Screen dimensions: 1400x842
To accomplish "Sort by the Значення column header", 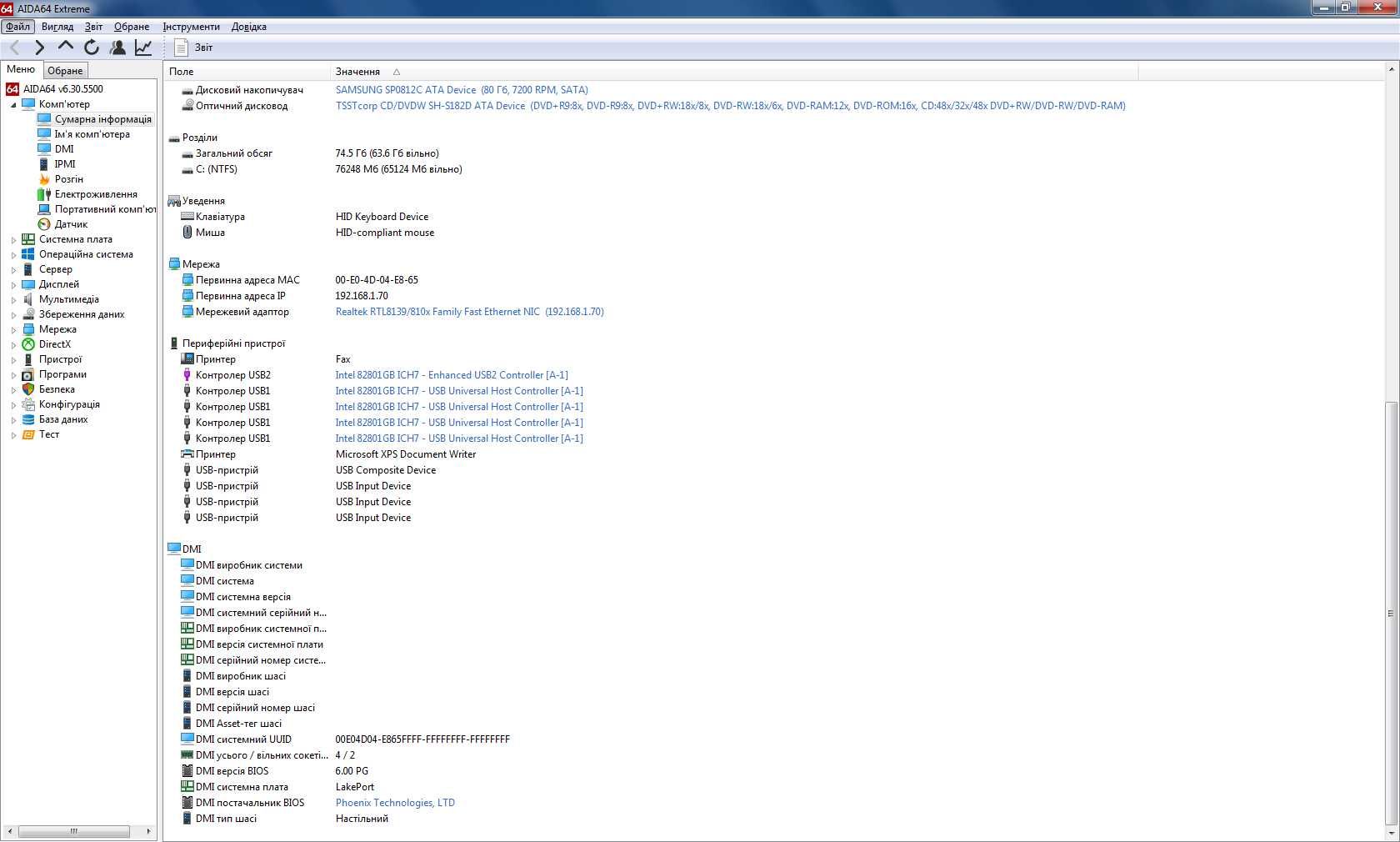I will click(733, 72).
